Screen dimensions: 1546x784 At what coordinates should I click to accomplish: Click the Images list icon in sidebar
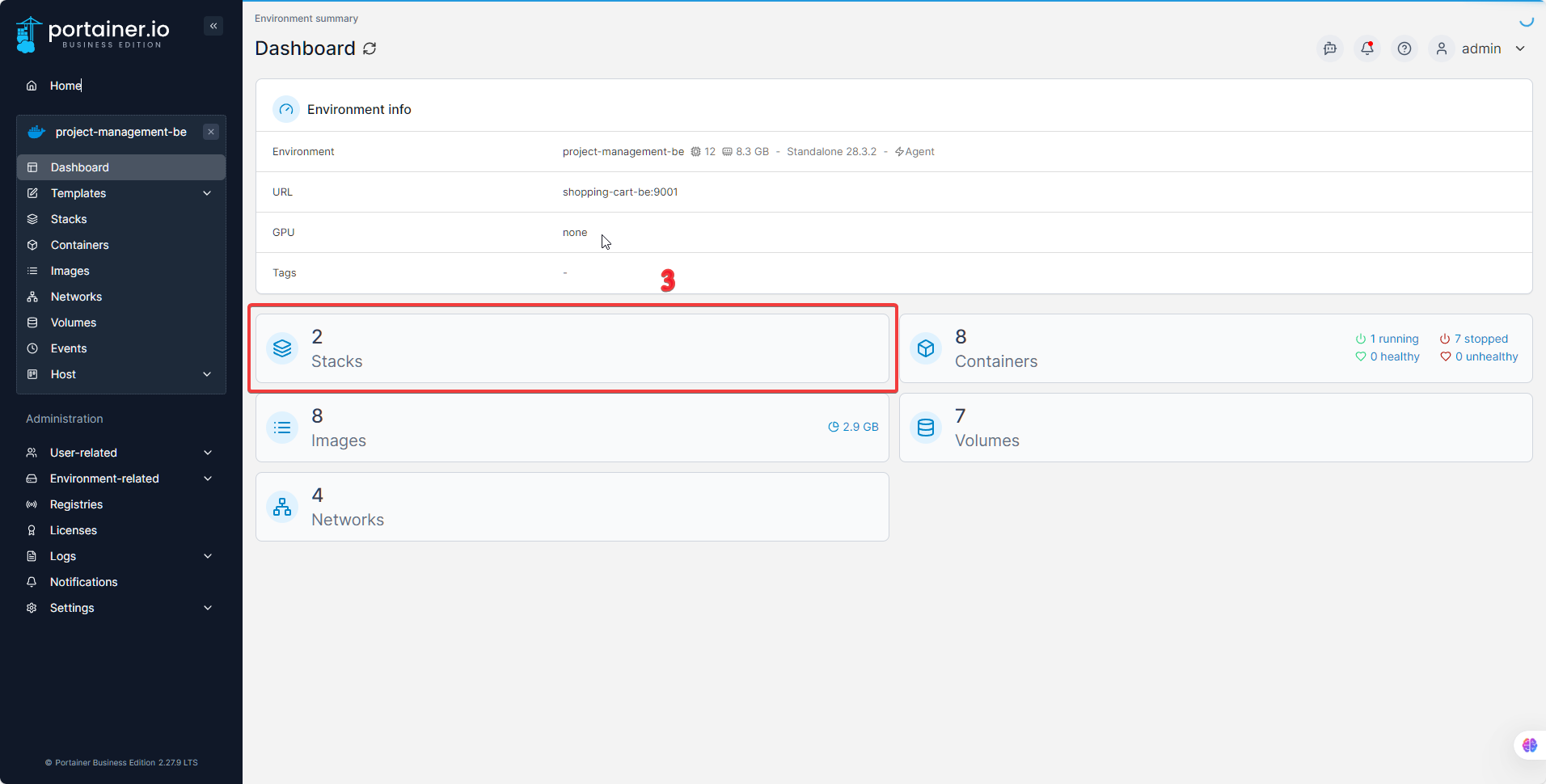(32, 271)
